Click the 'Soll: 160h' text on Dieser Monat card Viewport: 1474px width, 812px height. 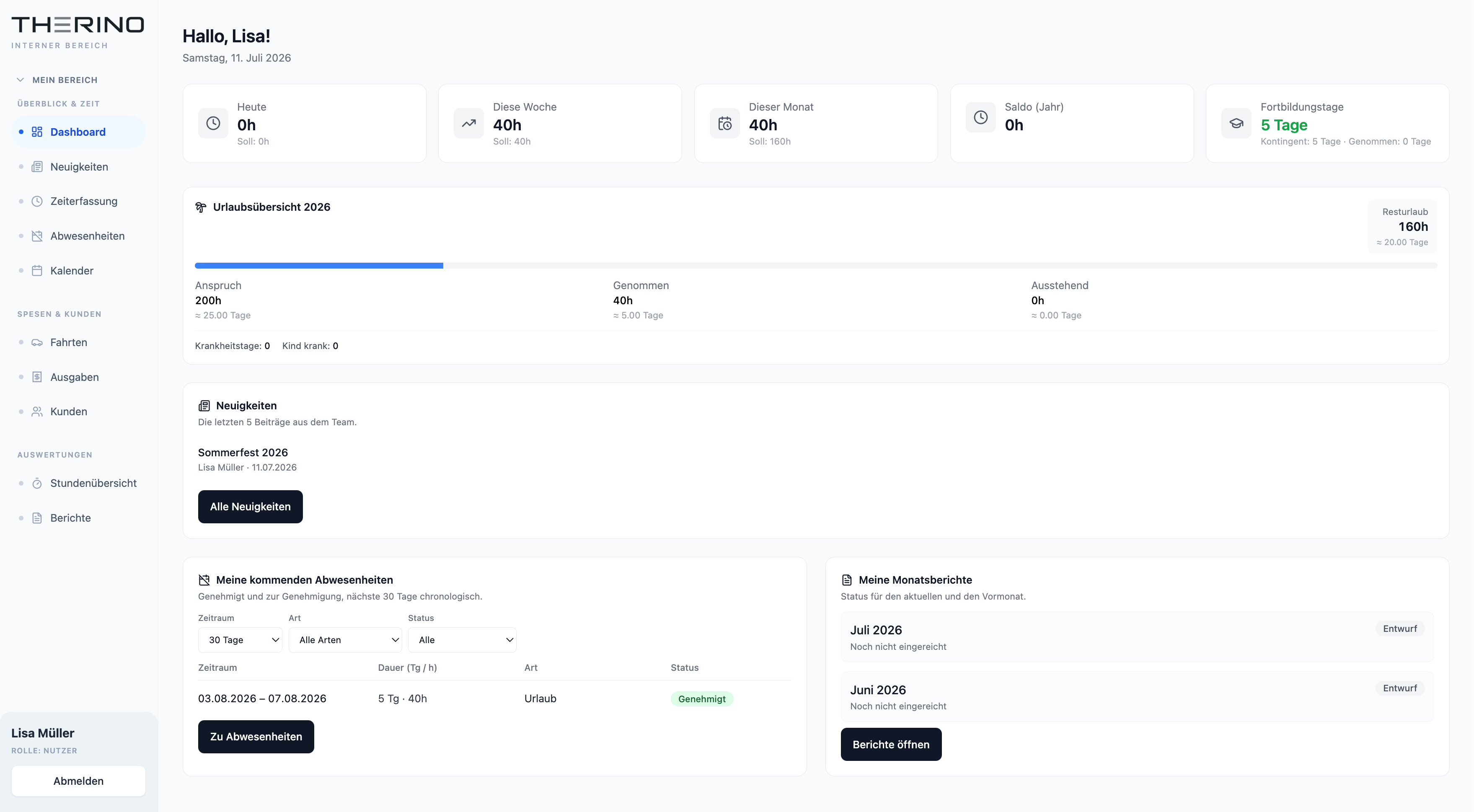click(770, 141)
